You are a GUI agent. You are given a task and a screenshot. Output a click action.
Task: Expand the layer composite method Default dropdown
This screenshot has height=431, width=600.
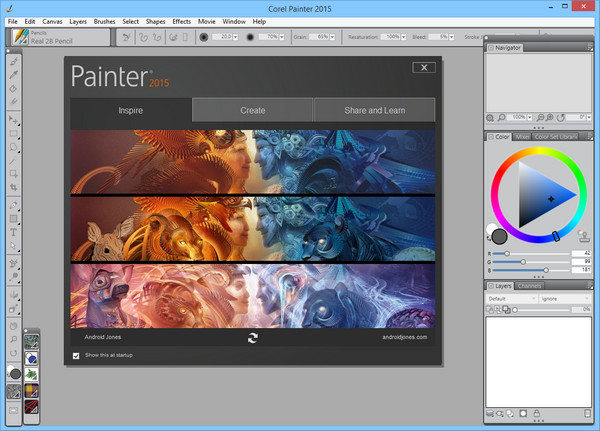coord(511,298)
